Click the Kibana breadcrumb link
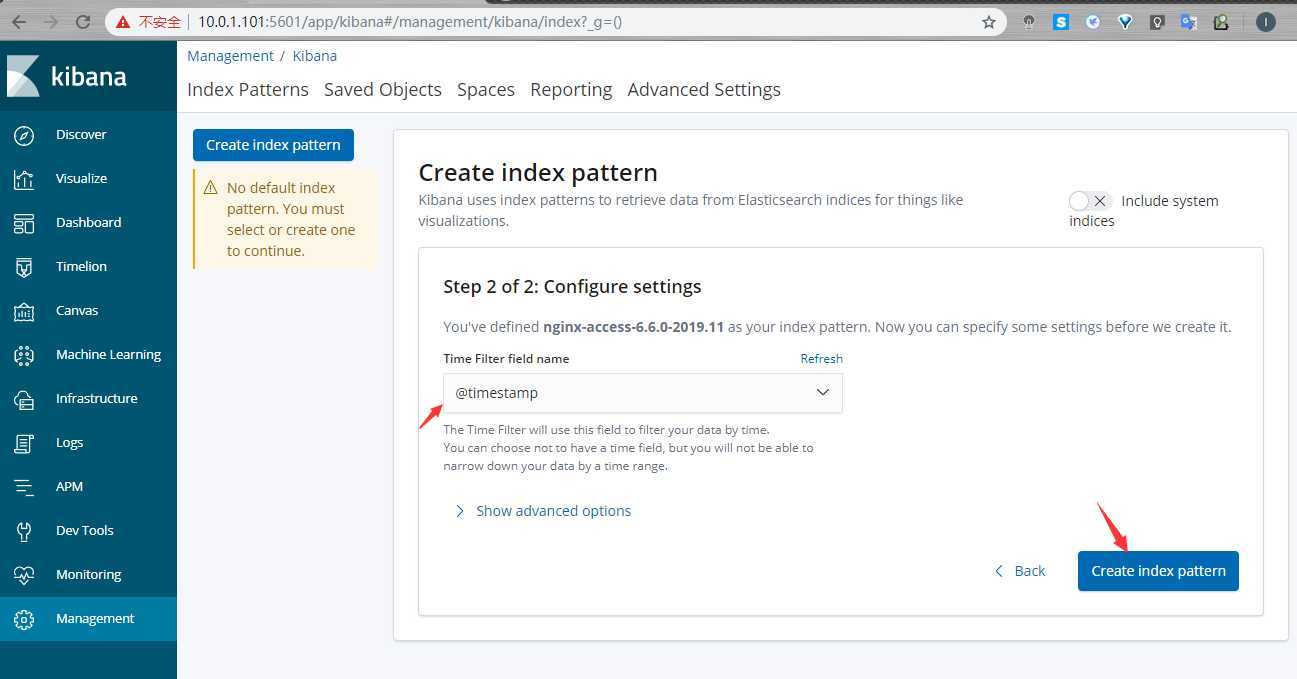The width and height of the screenshot is (1297, 679). pos(315,56)
